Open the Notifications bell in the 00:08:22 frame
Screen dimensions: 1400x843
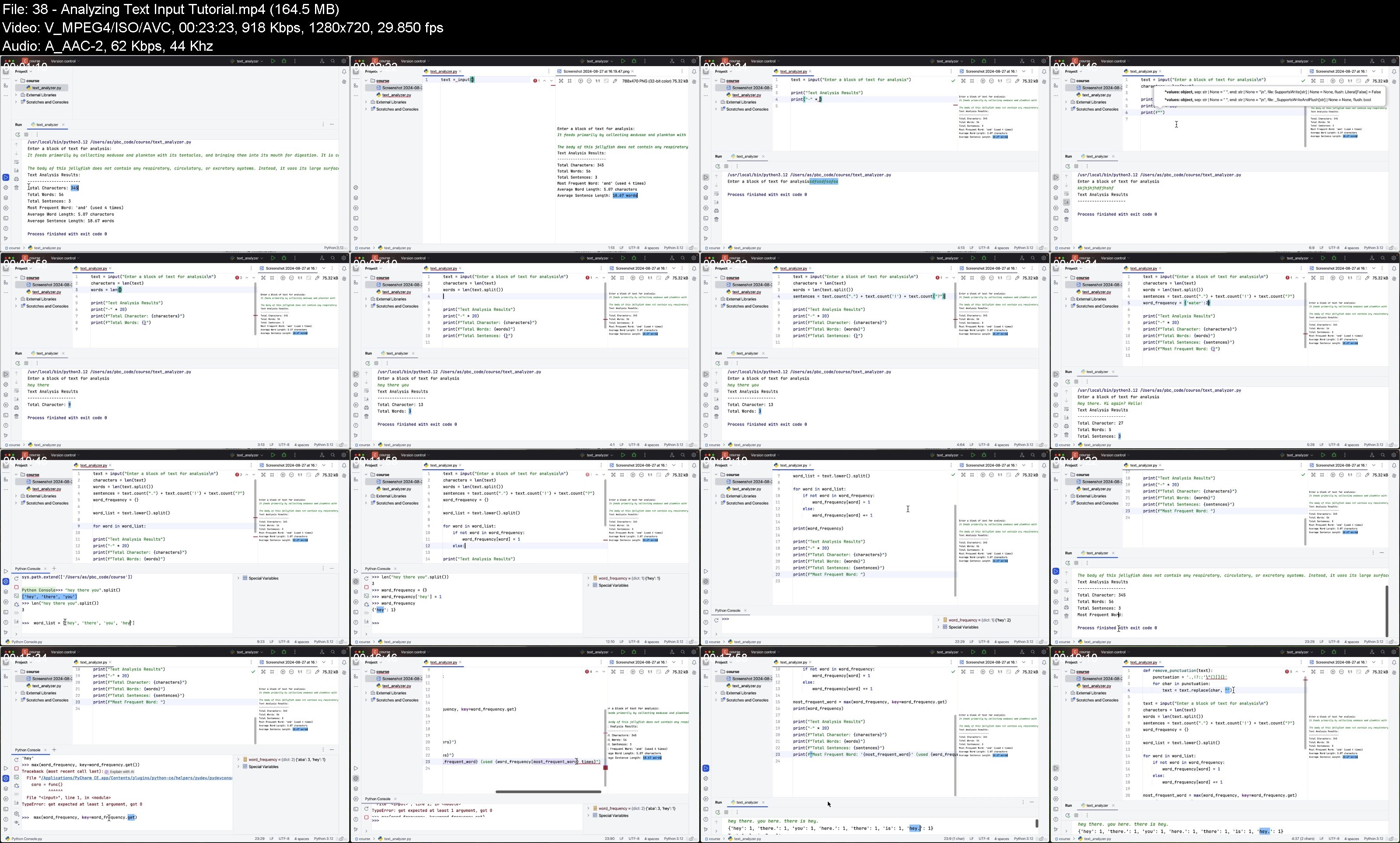[x=1044, y=269]
